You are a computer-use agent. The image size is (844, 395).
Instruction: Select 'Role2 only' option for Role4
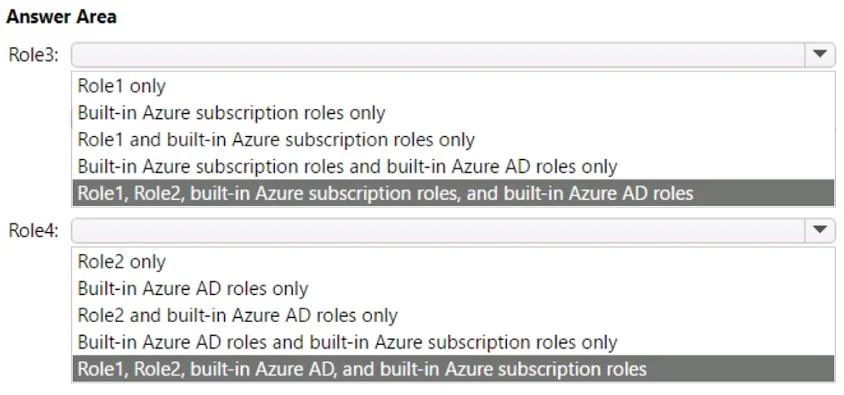click(x=453, y=262)
